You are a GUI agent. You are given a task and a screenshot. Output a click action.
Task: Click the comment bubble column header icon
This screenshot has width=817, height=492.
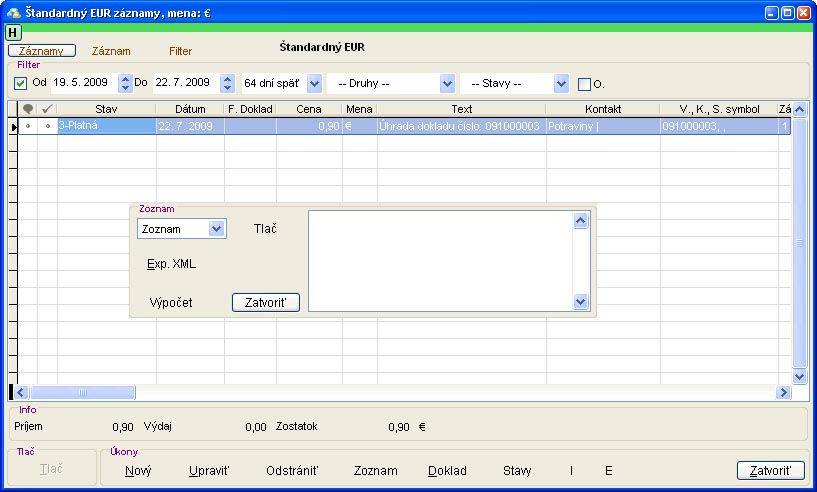coord(28,108)
